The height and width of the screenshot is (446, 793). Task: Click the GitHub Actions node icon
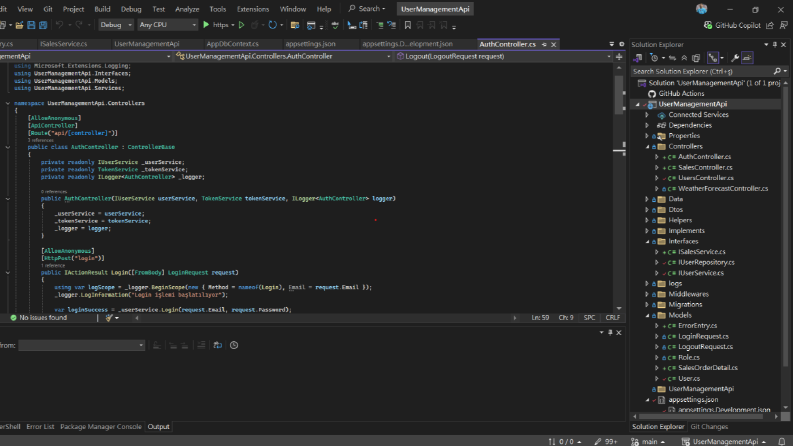[652, 94]
